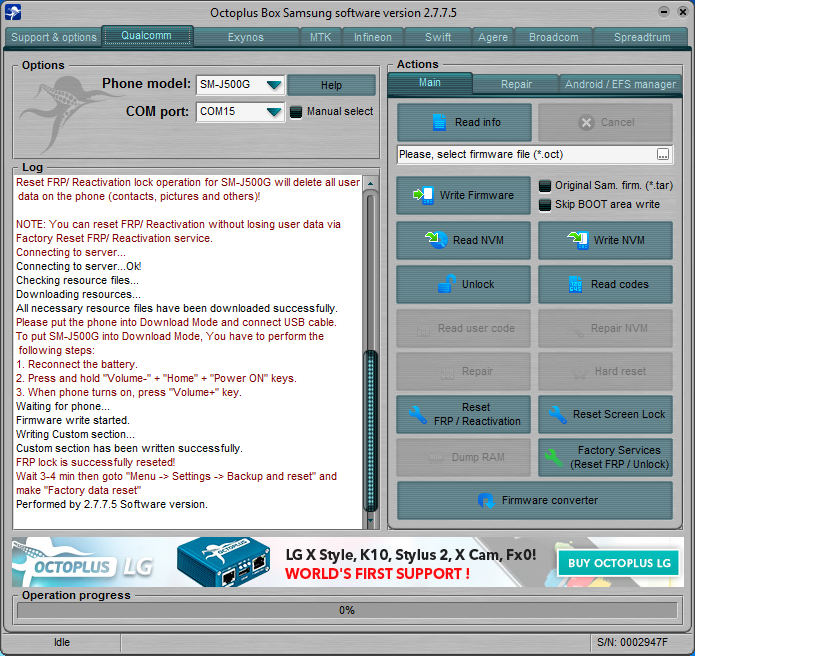Click the 'Idle' status bar text
The width and height of the screenshot is (819, 656).
[62, 642]
